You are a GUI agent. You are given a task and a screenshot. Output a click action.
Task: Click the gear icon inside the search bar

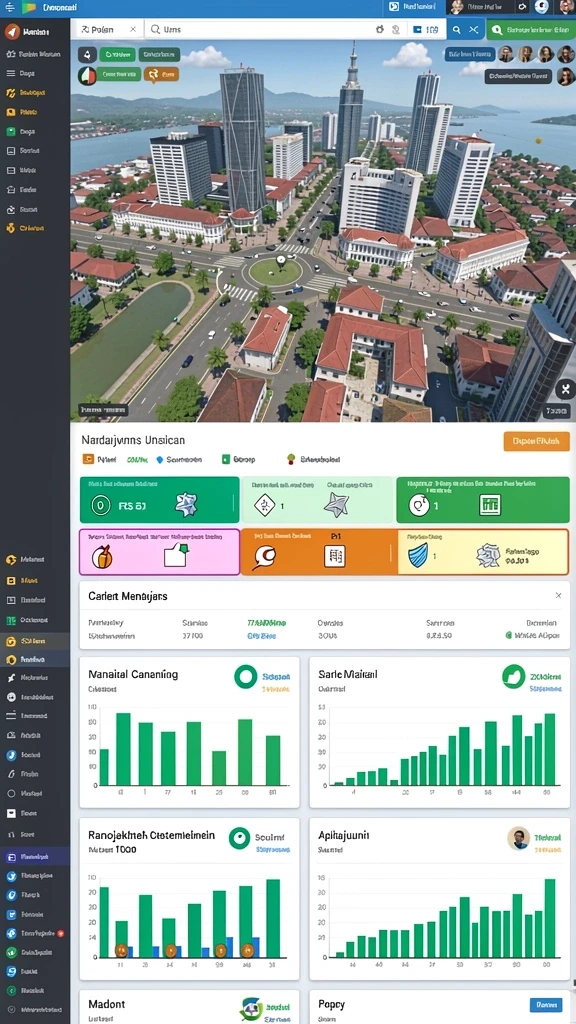(379, 29)
